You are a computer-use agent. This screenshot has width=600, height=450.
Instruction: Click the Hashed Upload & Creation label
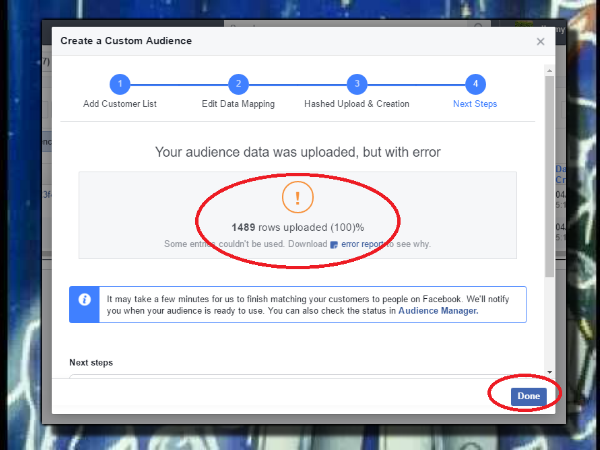click(x=357, y=104)
